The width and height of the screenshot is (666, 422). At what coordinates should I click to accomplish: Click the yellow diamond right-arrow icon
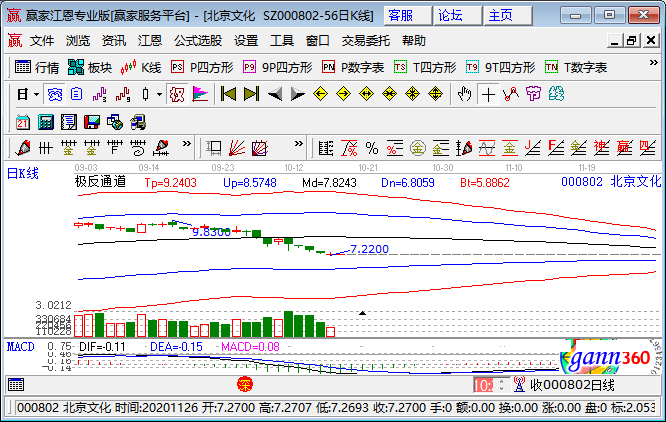(x=343, y=94)
